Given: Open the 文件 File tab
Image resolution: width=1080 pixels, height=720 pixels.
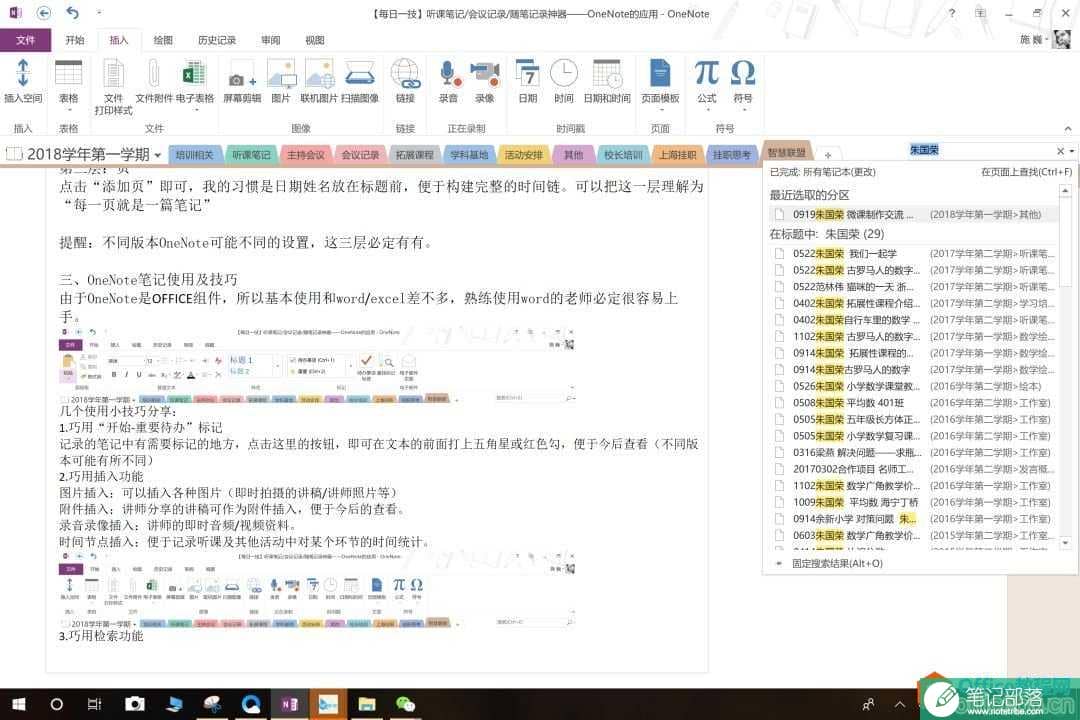Looking at the screenshot, I should 25,40.
